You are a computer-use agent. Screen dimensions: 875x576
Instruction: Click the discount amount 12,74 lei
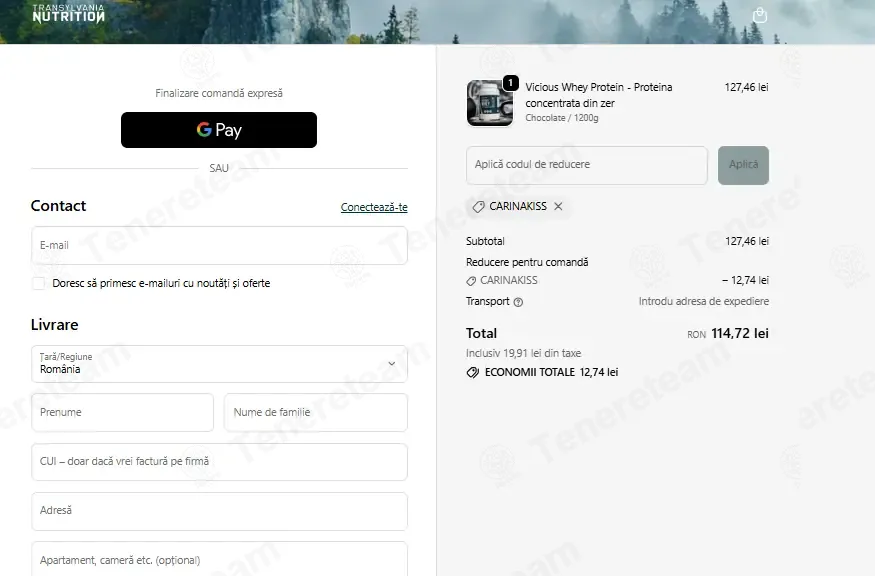point(746,280)
